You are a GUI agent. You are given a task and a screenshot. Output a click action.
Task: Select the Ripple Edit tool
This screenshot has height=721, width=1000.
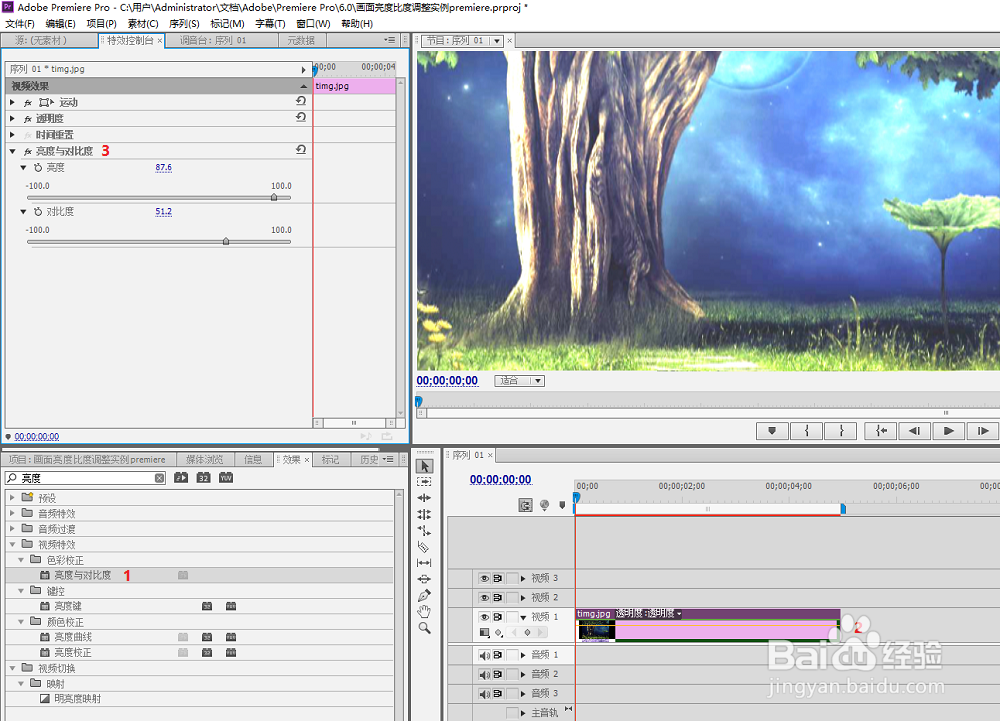click(424, 498)
